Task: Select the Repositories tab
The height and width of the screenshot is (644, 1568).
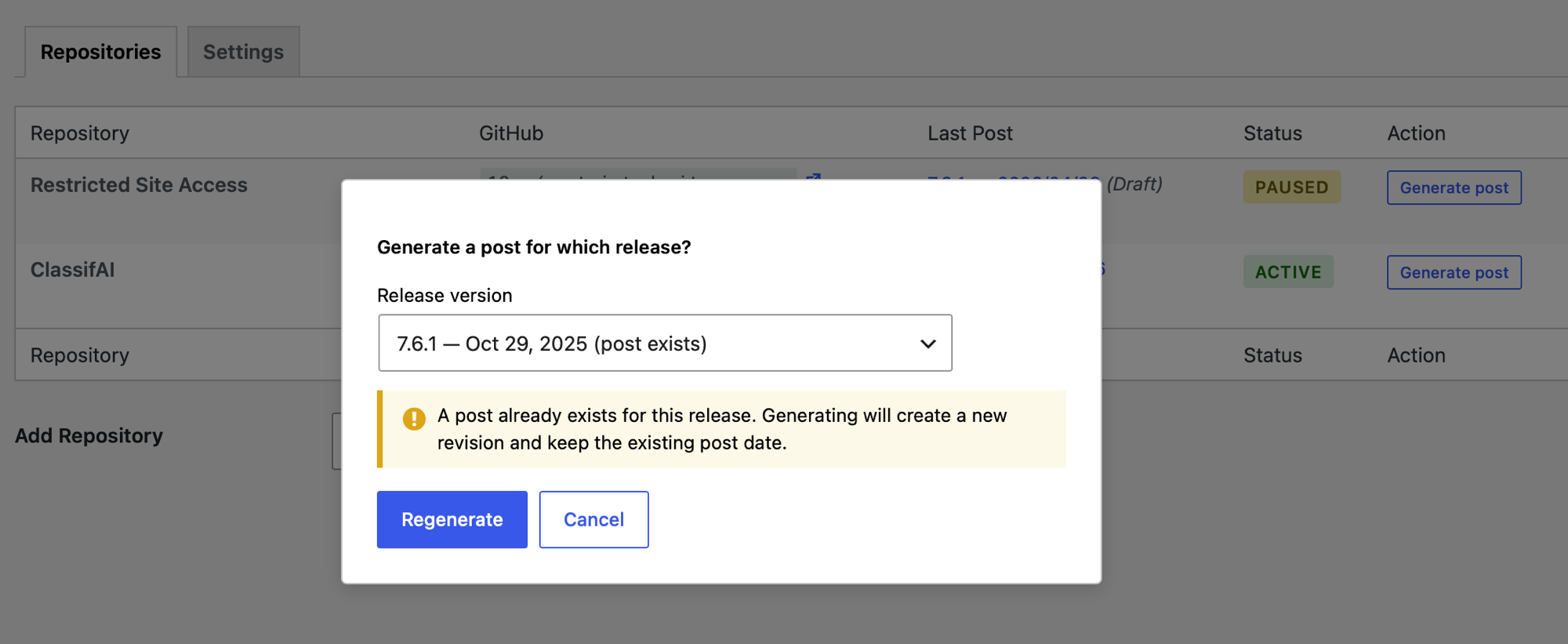Action: 100,52
